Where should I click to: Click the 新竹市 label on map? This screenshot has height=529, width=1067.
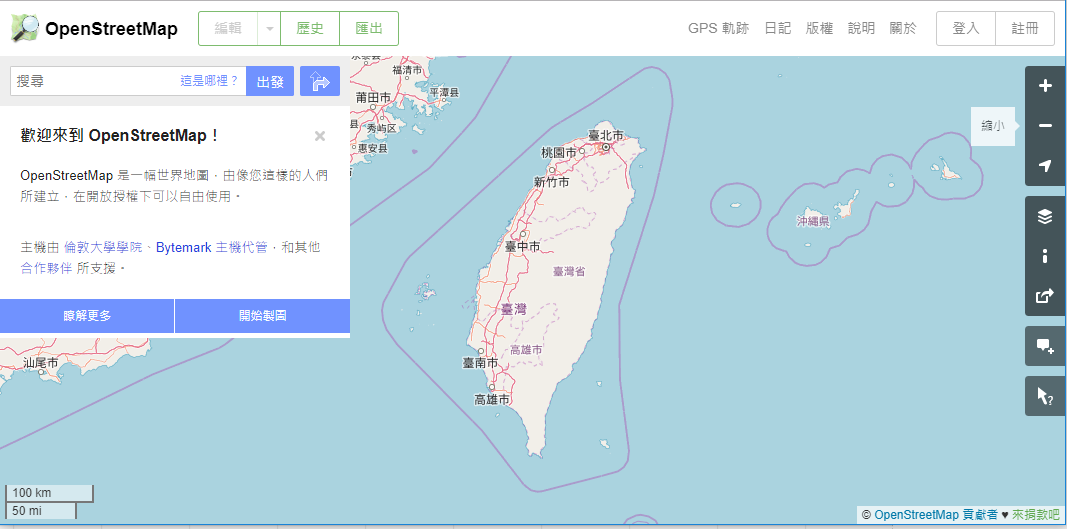pos(552,182)
